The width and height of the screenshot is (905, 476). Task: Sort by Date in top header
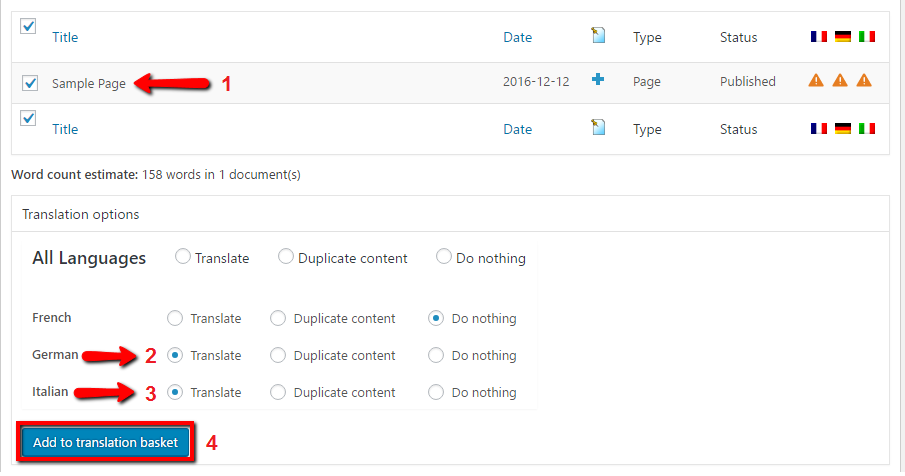point(517,37)
